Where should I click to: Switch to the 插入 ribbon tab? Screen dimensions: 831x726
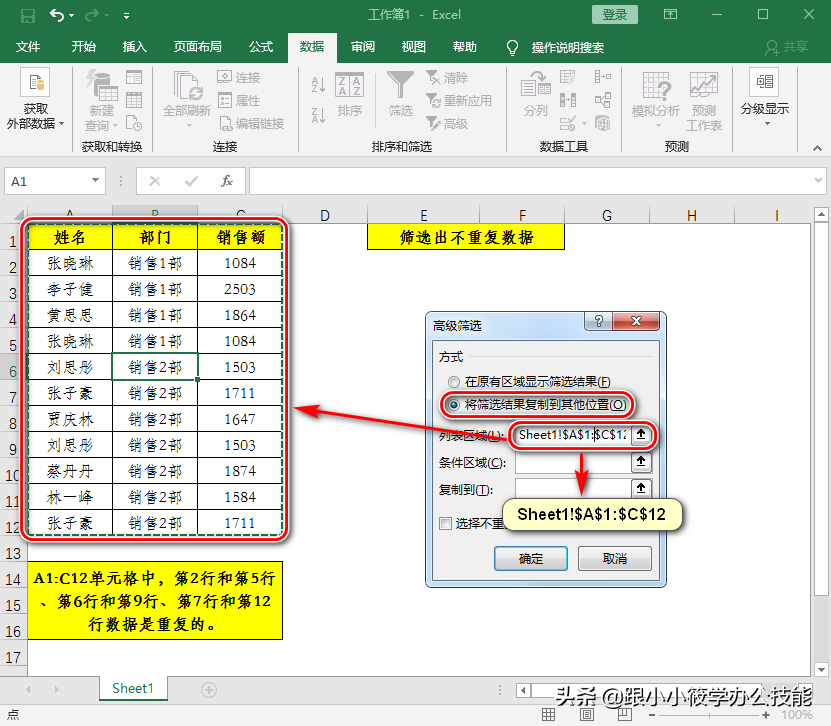135,47
